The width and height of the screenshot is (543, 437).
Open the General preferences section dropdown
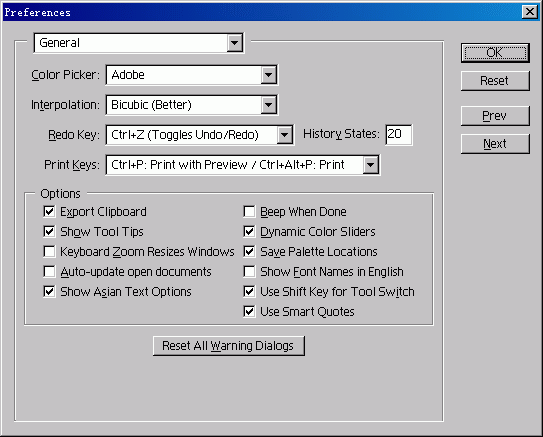point(139,43)
